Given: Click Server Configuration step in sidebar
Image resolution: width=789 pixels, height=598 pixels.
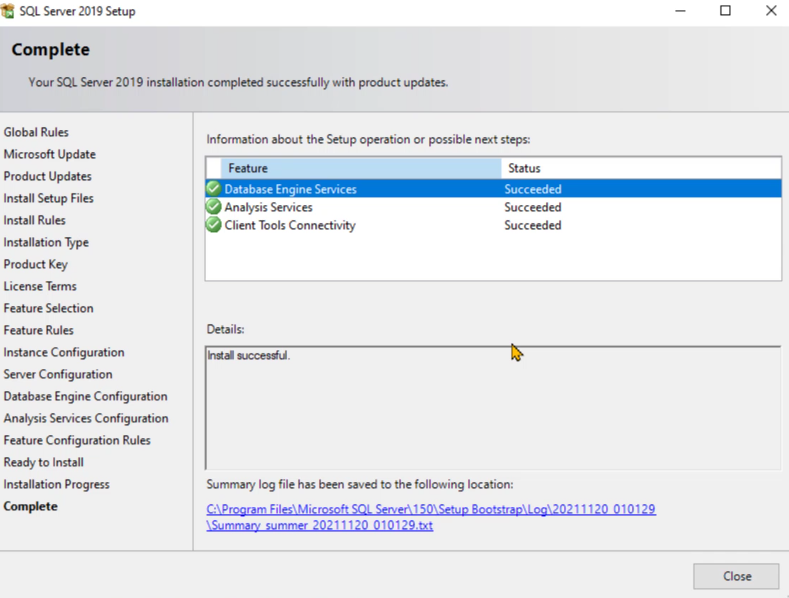Looking at the screenshot, I should coord(58,374).
